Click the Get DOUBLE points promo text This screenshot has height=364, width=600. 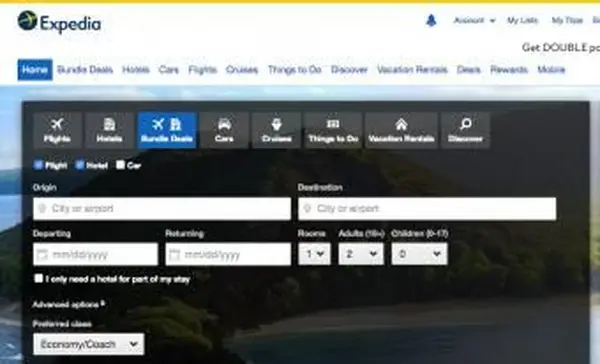click(x=561, y=47)
